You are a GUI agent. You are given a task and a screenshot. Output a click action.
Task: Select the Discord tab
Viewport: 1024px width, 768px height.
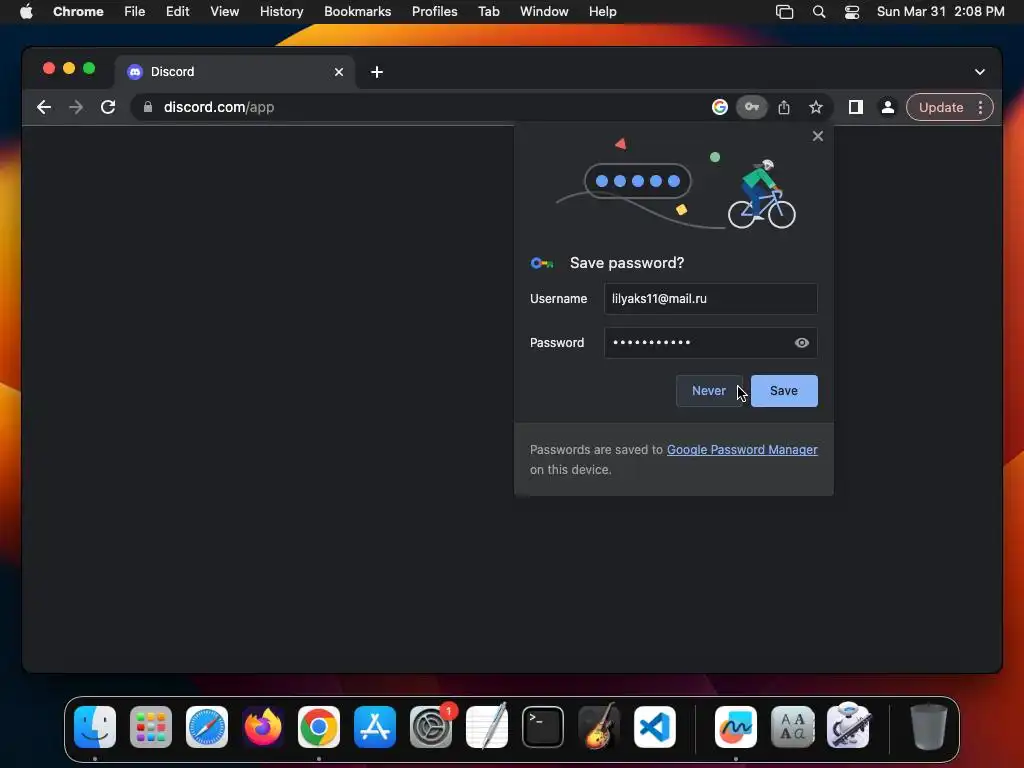click(x=235, y=72)
